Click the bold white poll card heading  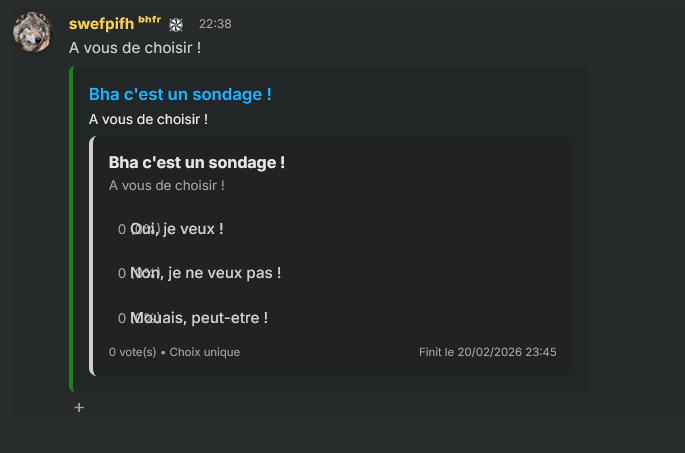[196, 162]
